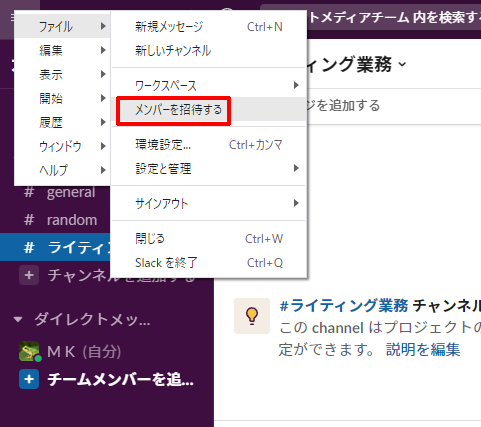
Task: Choose メンバーを招待する
Action: pyautogui.click(x=209, y=109)
